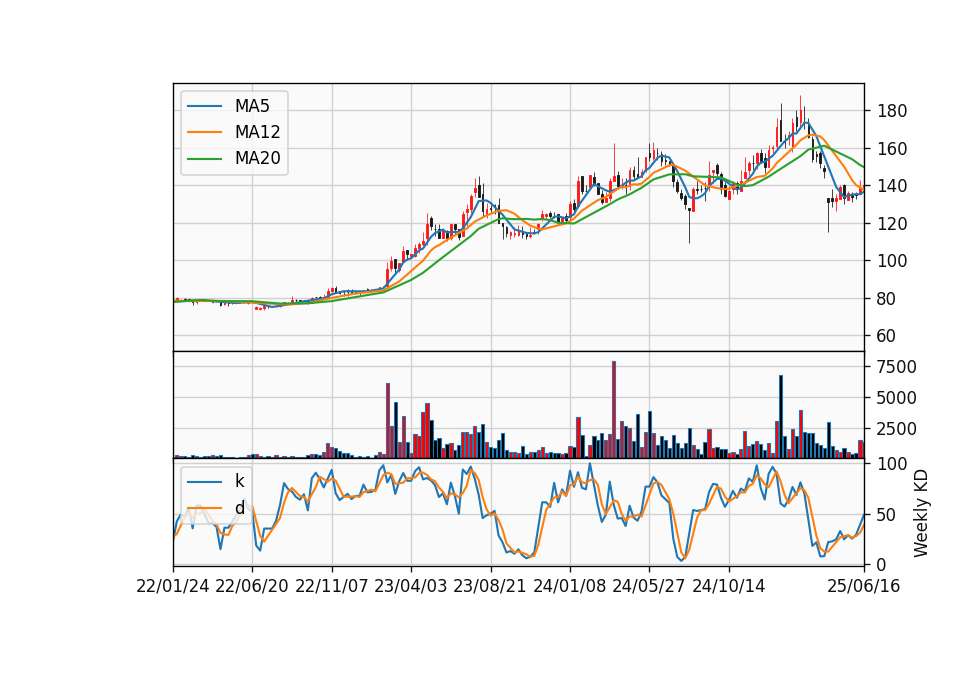
Task: Click the 7500 volume axis label
Action: (x=897, y=367)
